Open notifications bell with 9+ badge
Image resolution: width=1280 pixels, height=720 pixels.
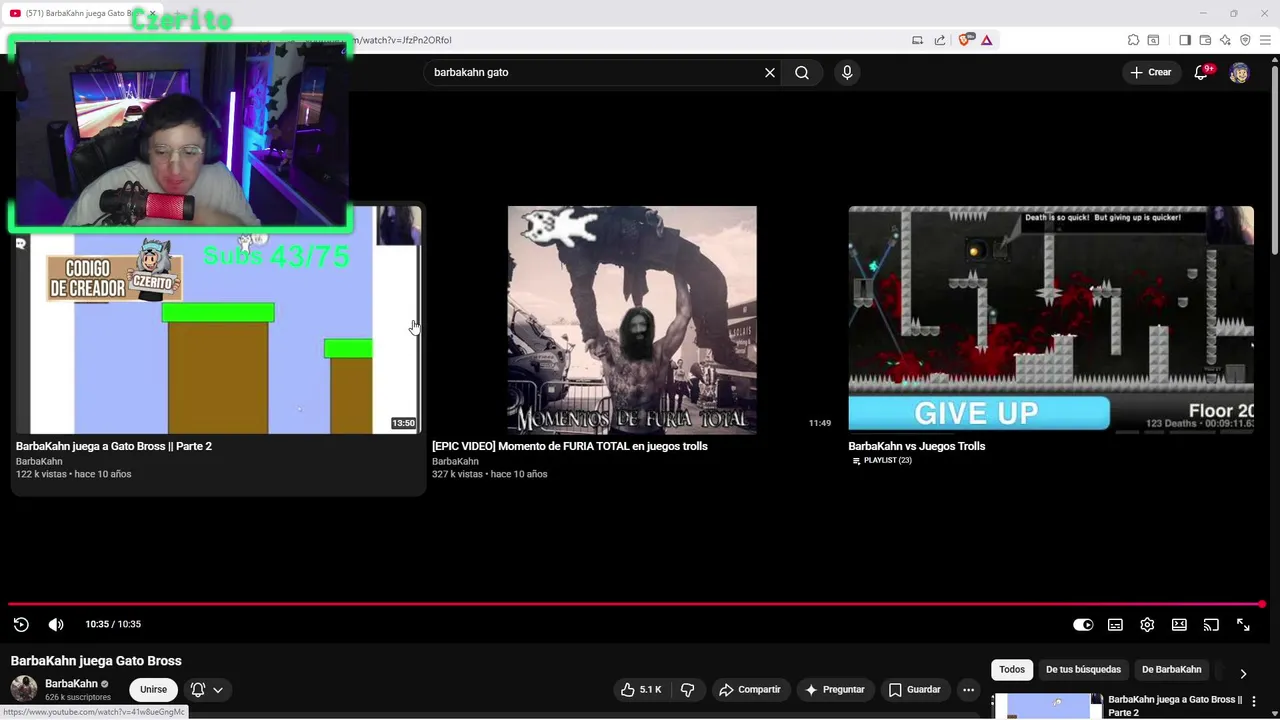(x=1203, y=72)
